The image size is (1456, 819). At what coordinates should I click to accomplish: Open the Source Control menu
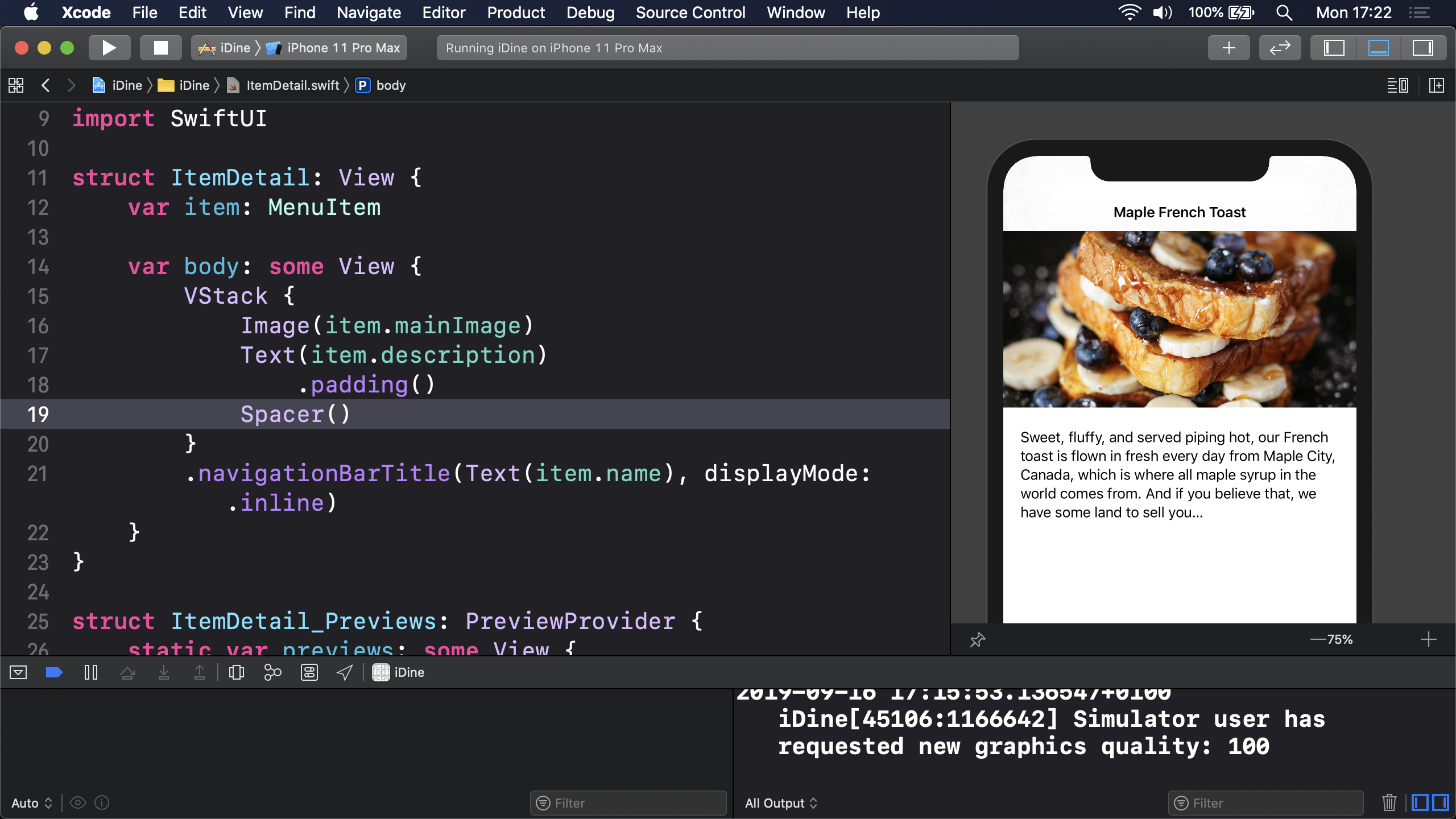[x=690, y=13]
